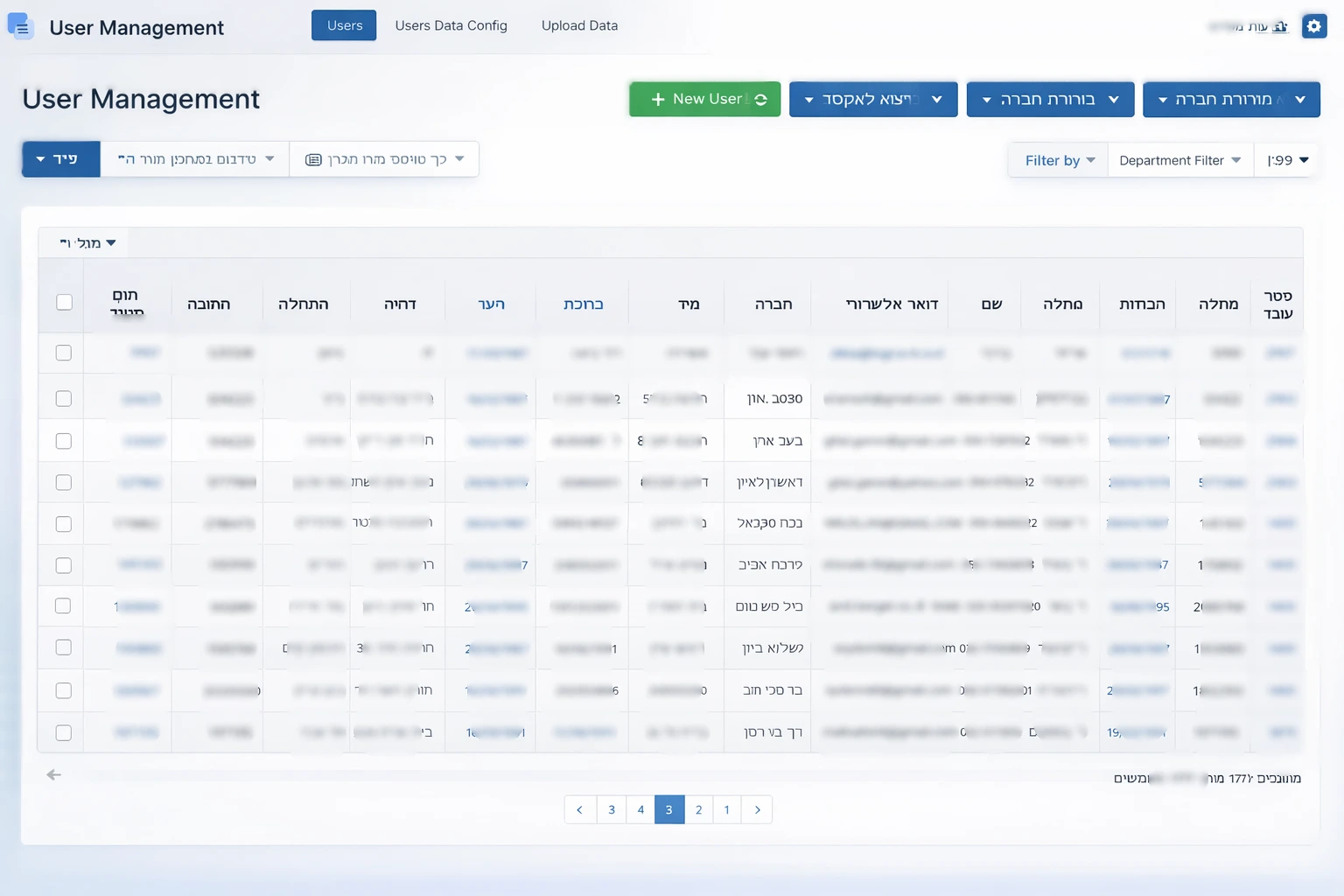
Task: Click the 'User Management' page heading
Action: click(x=141, y=99)
